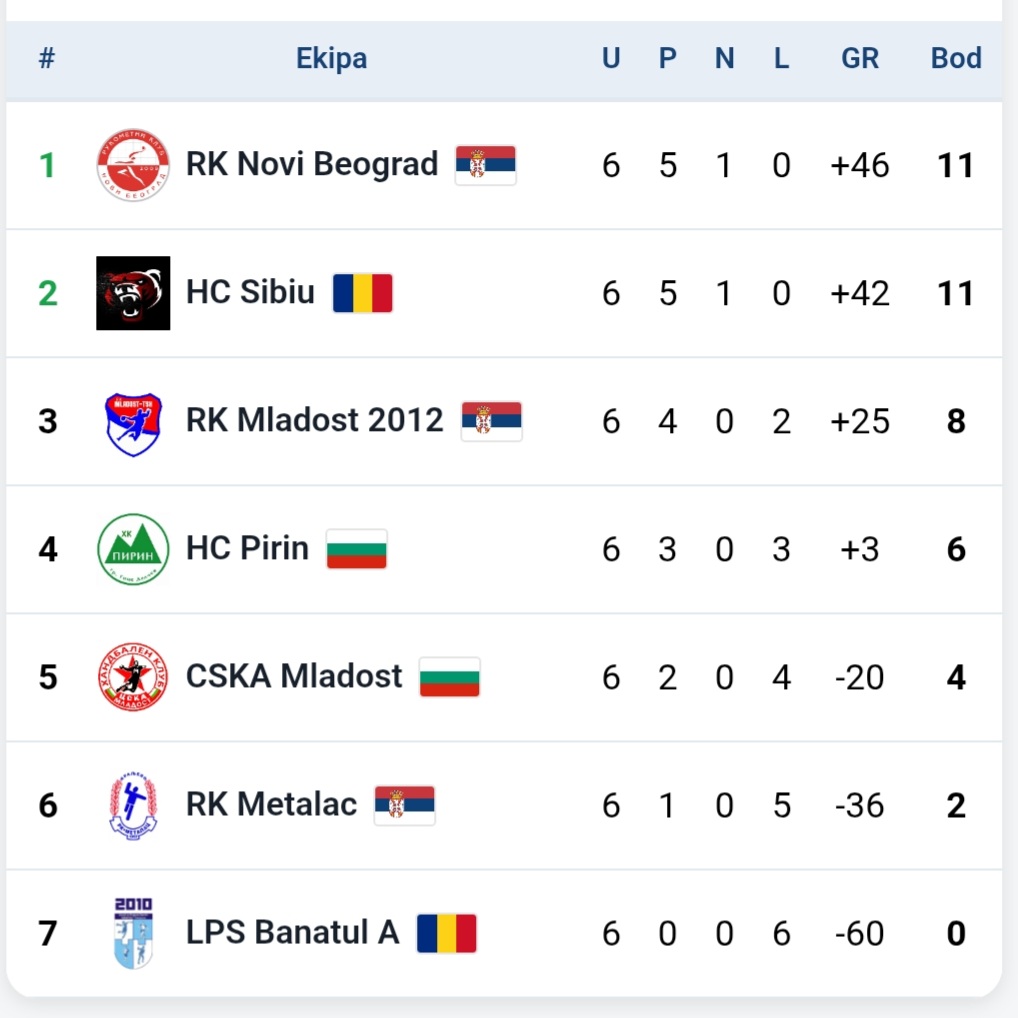Click RK Mladost 2012's points value 8

click(956, 421)
